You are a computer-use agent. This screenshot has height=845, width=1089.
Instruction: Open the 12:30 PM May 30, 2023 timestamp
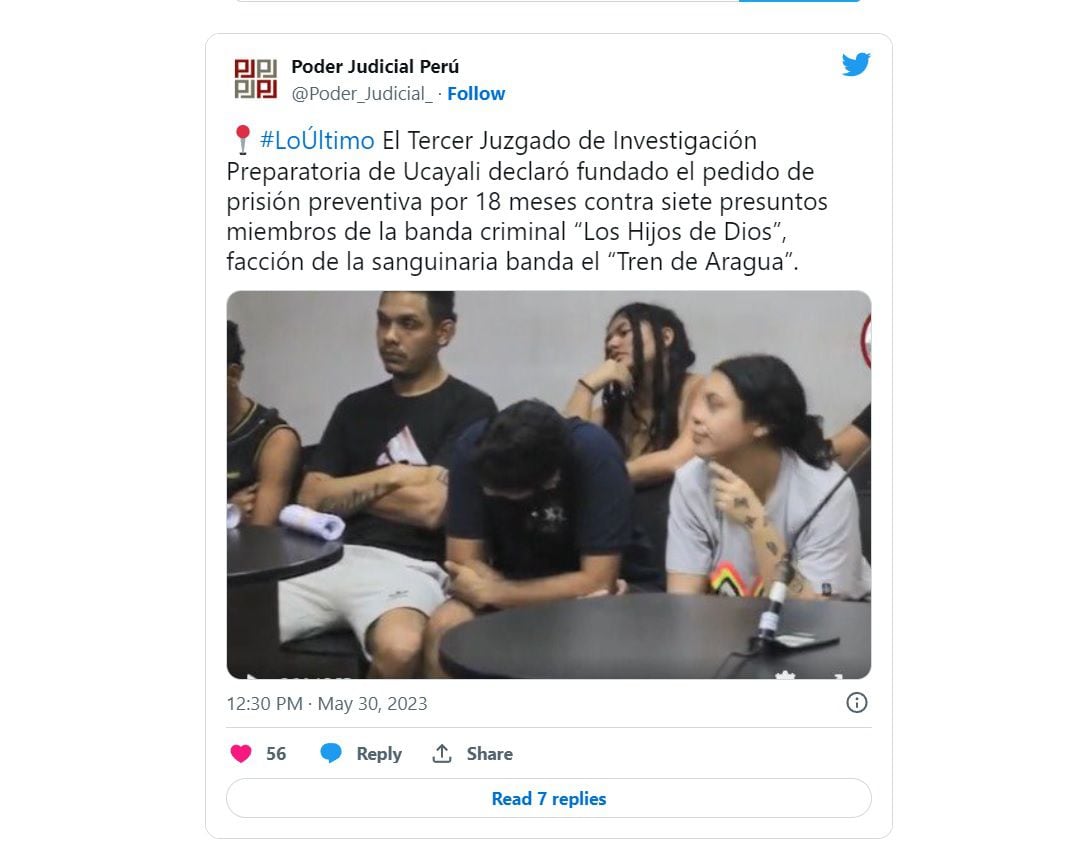[326, 703]
